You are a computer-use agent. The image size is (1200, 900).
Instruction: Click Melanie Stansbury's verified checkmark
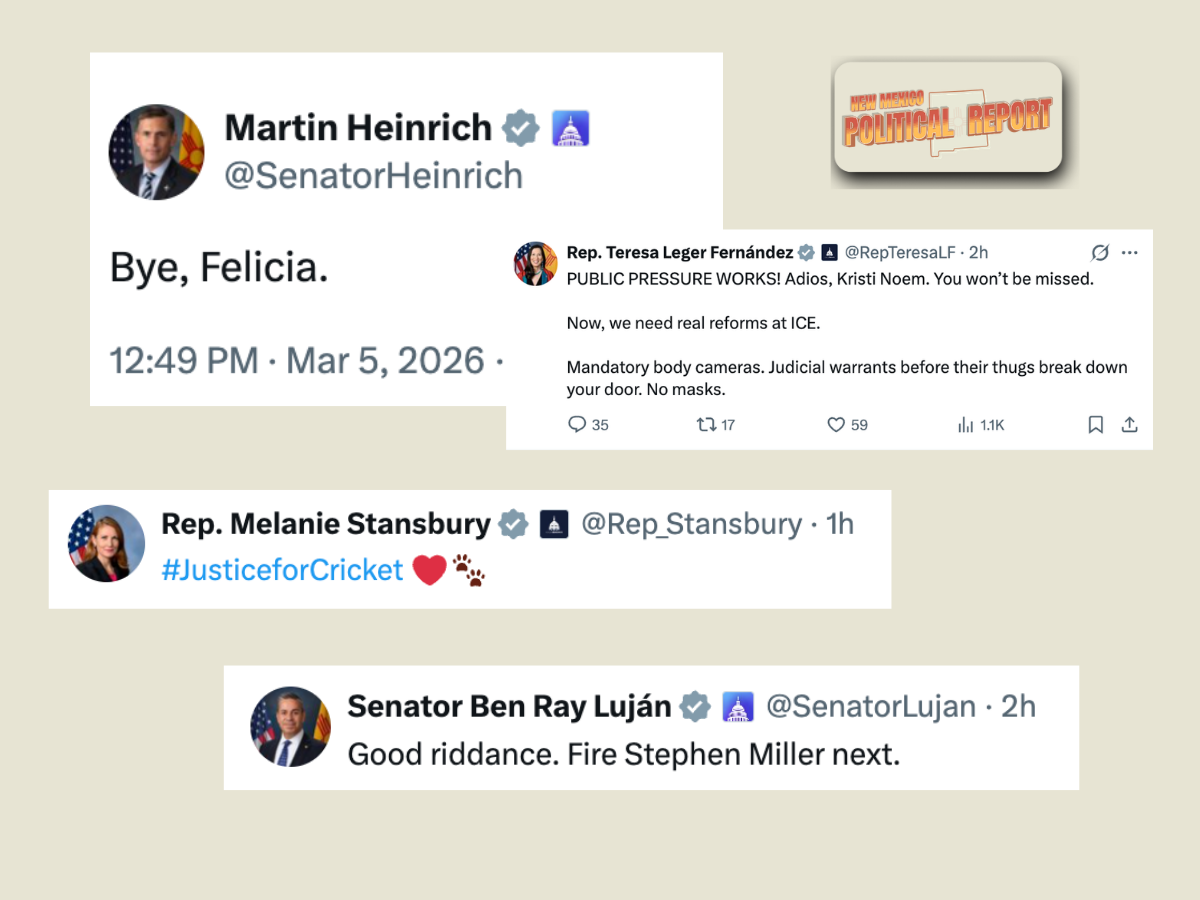[x=513, y=523]
